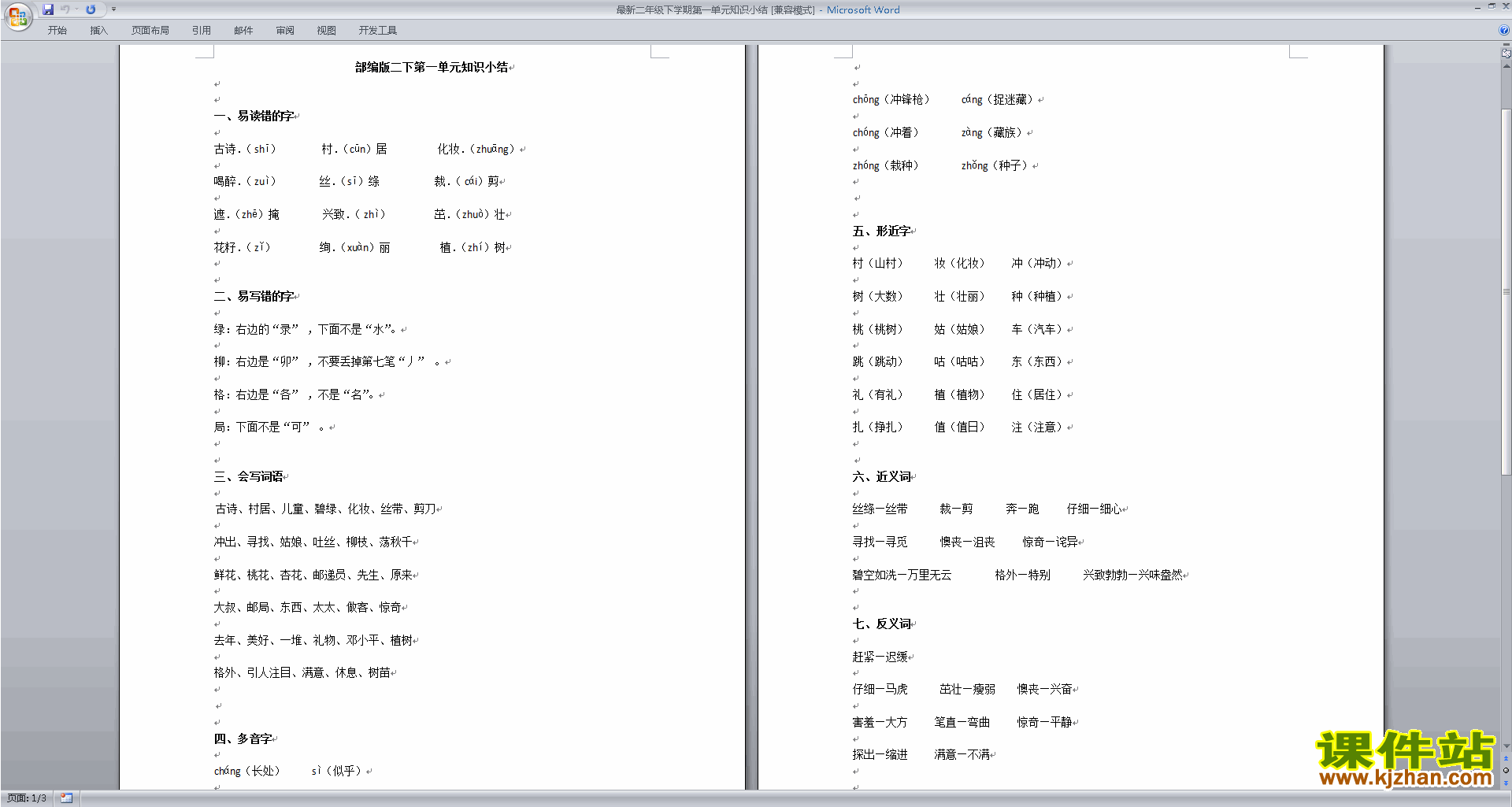Click the heading 七、反义词
This screenshot has width=1512, height=807.
pos(881,624)
